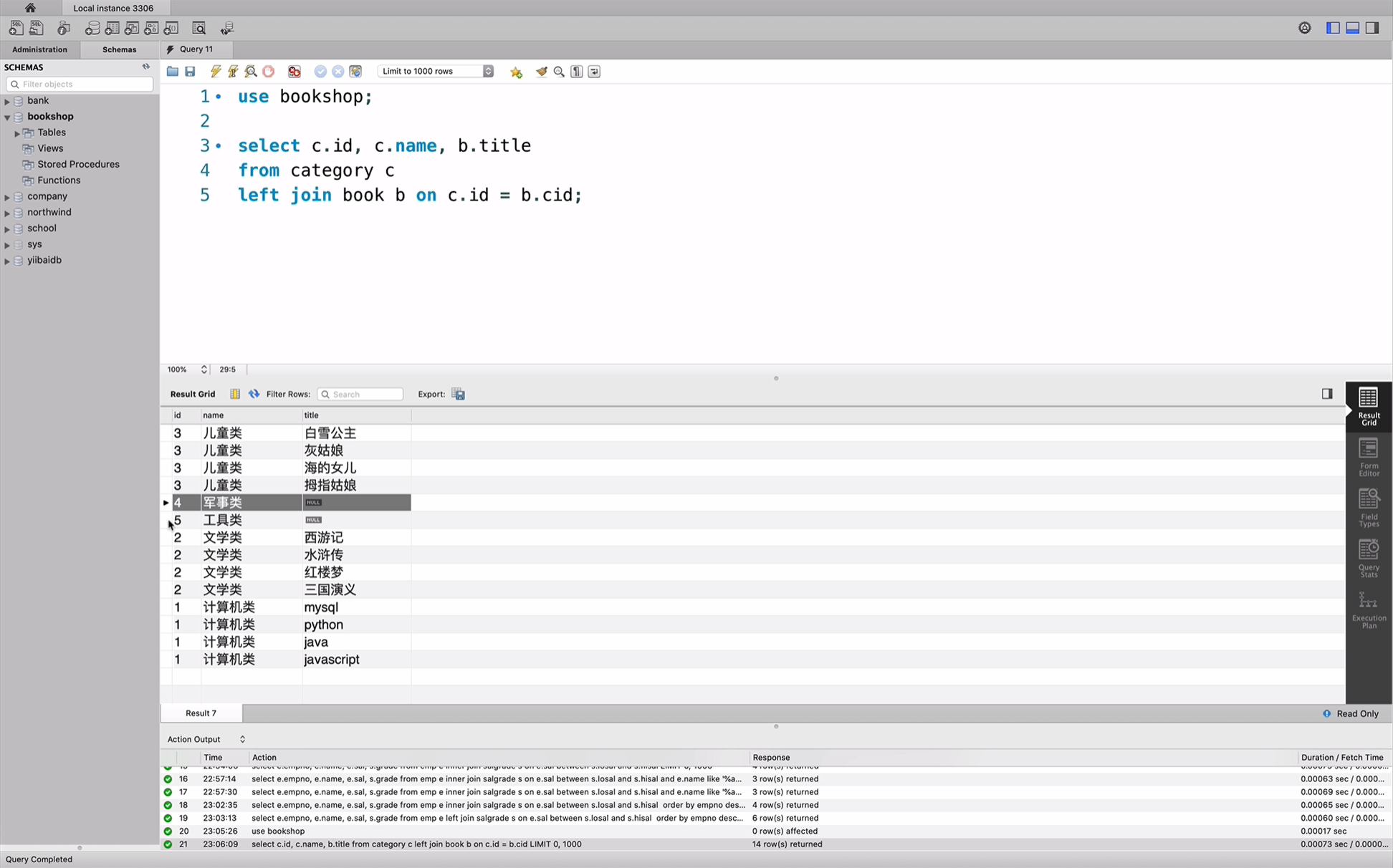
Task: Expand the northwind schema
Action: tap(7, 213)
